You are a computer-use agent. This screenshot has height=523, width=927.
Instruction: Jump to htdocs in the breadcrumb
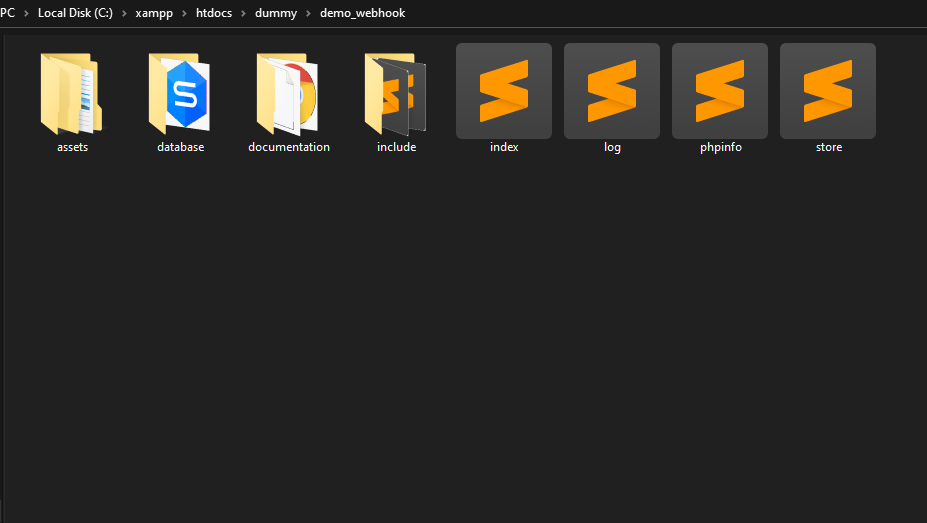tap(215, 13)
